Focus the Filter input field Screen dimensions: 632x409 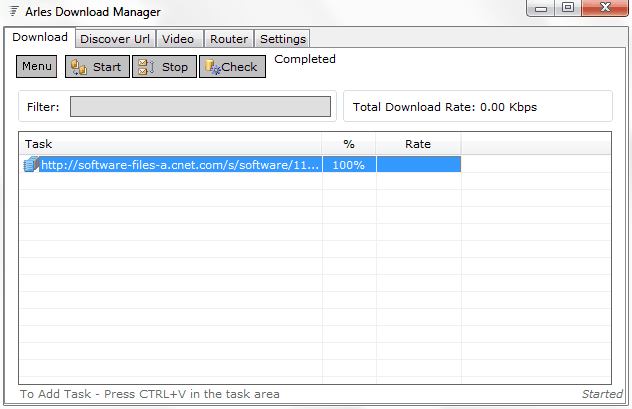point(200,106)
